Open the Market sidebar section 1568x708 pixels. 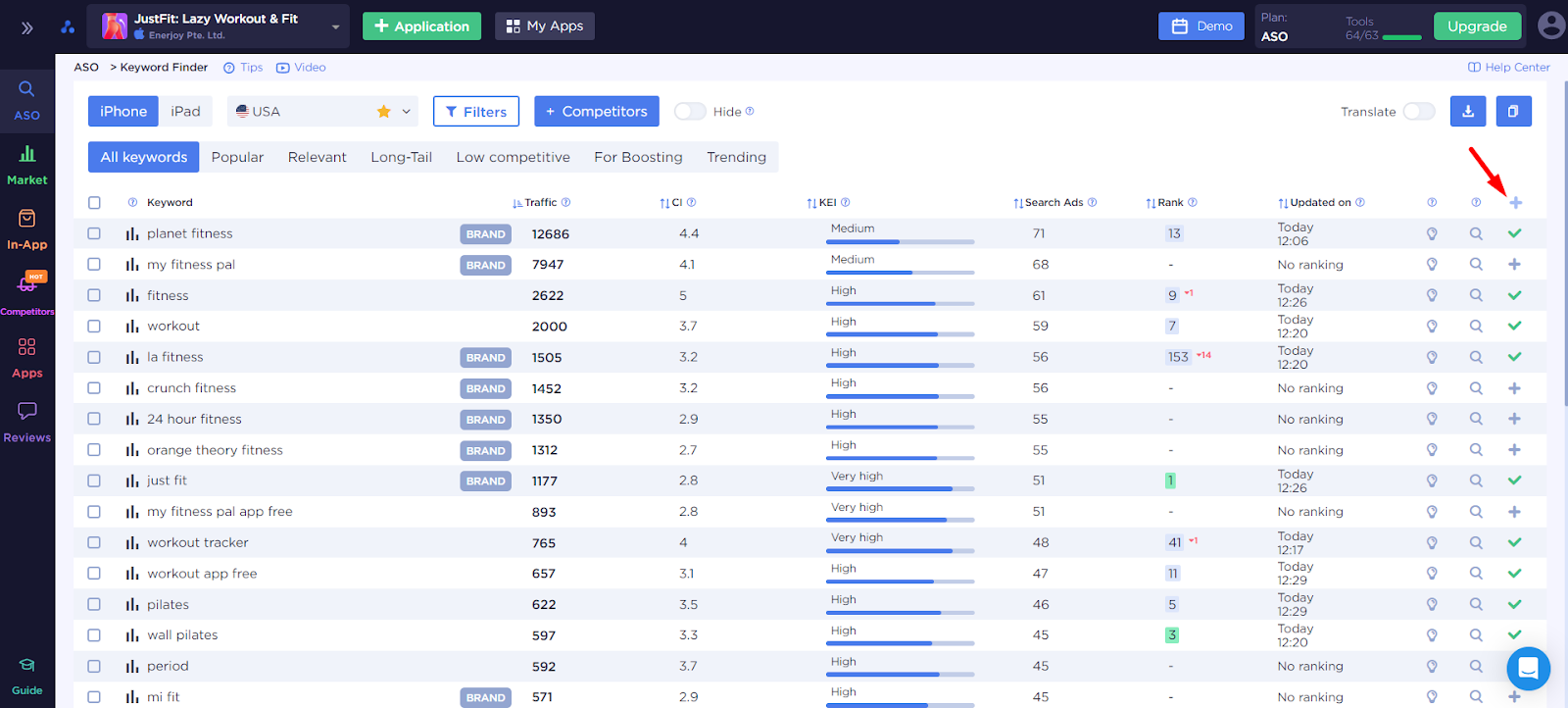point(27,165)
